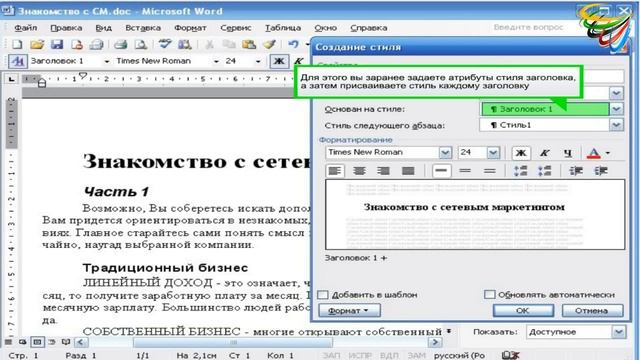Click the ruler tab selector L
The width and height of the screenshot is (640, 360).
[11, 79]
